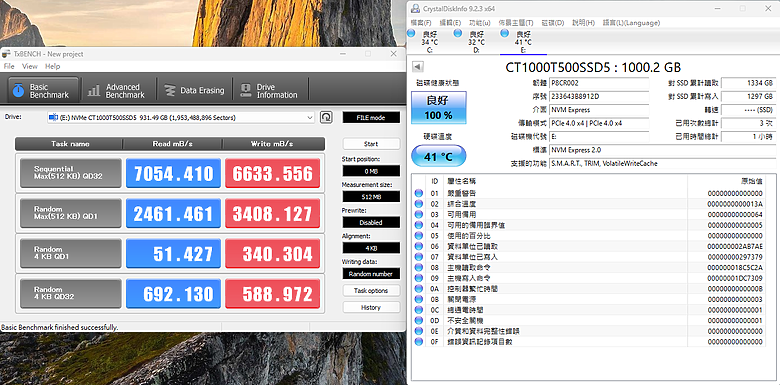Click the transfer mode field PCIe 4.0 x4

click(x=599, y=123)
